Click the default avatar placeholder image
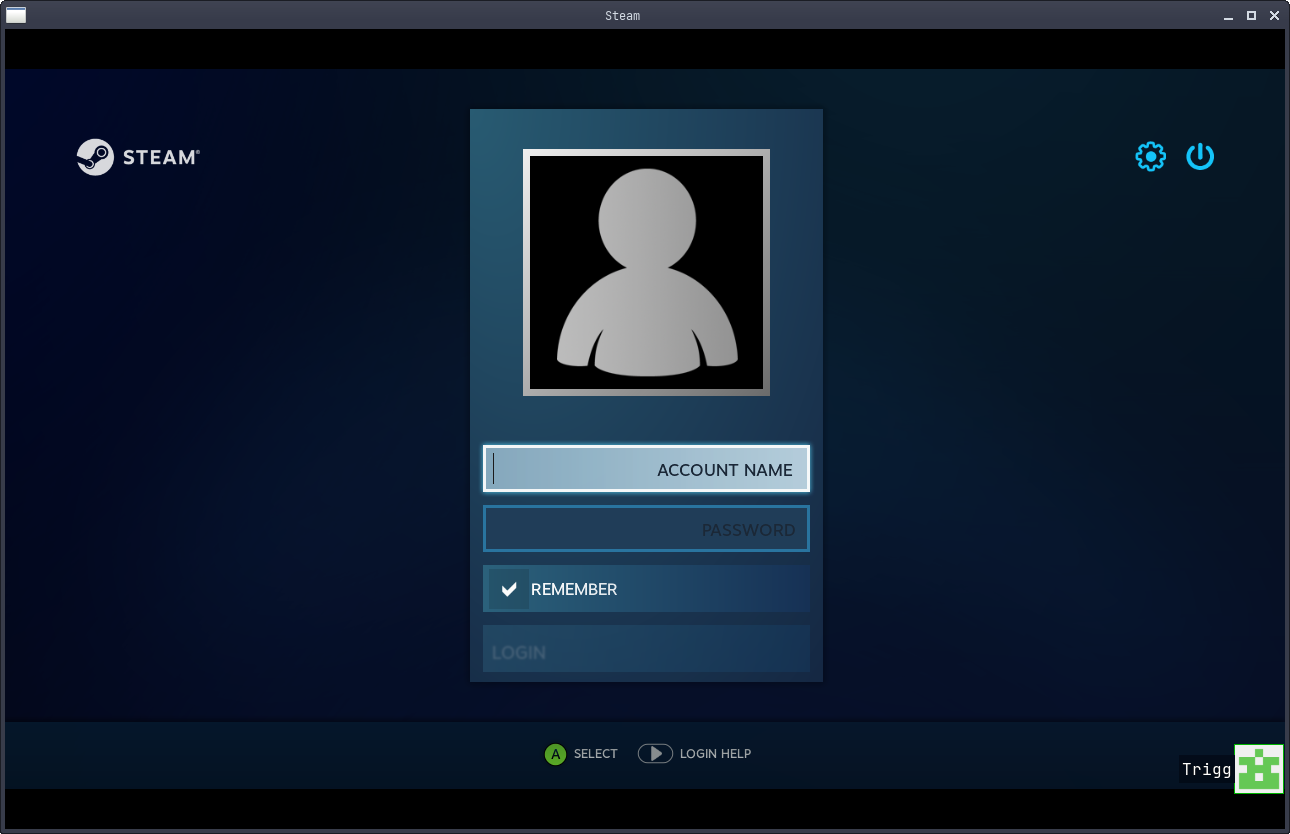The image size is (1290, 834). (646, 272)
